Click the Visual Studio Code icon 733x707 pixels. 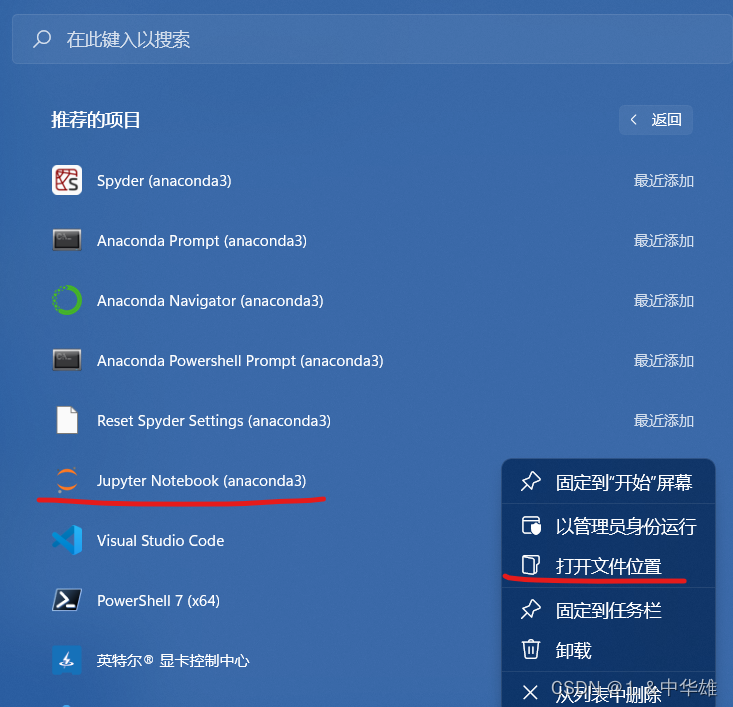(x=67, y=540)
